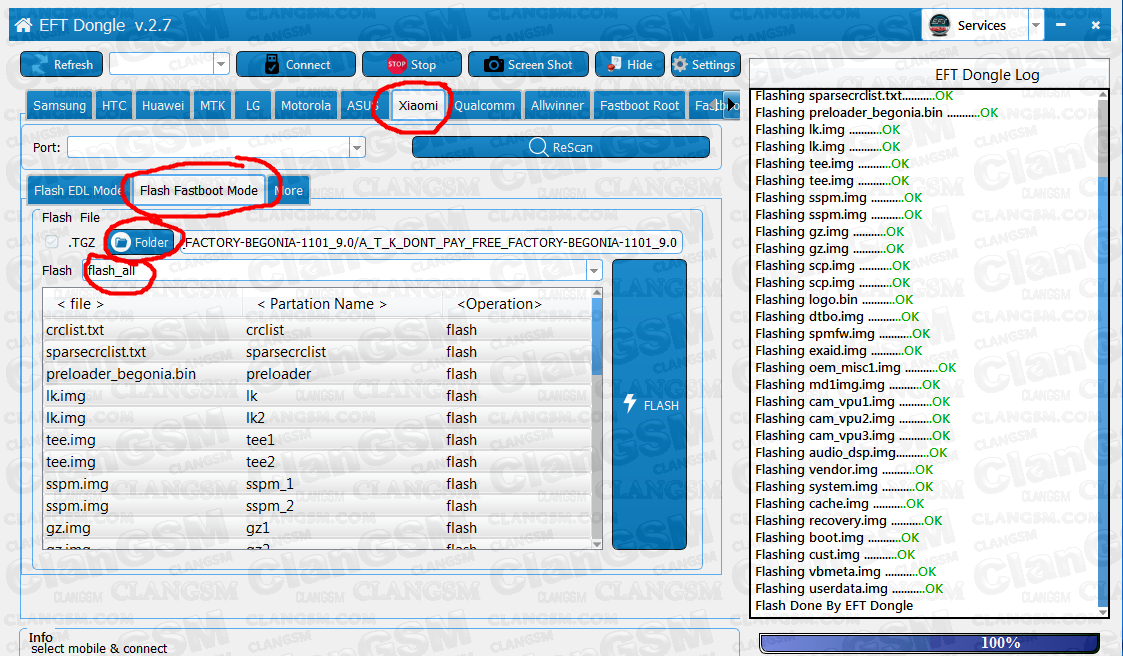
Task: Open the device dropdown next to Refresh
Action: pos(221,64)
